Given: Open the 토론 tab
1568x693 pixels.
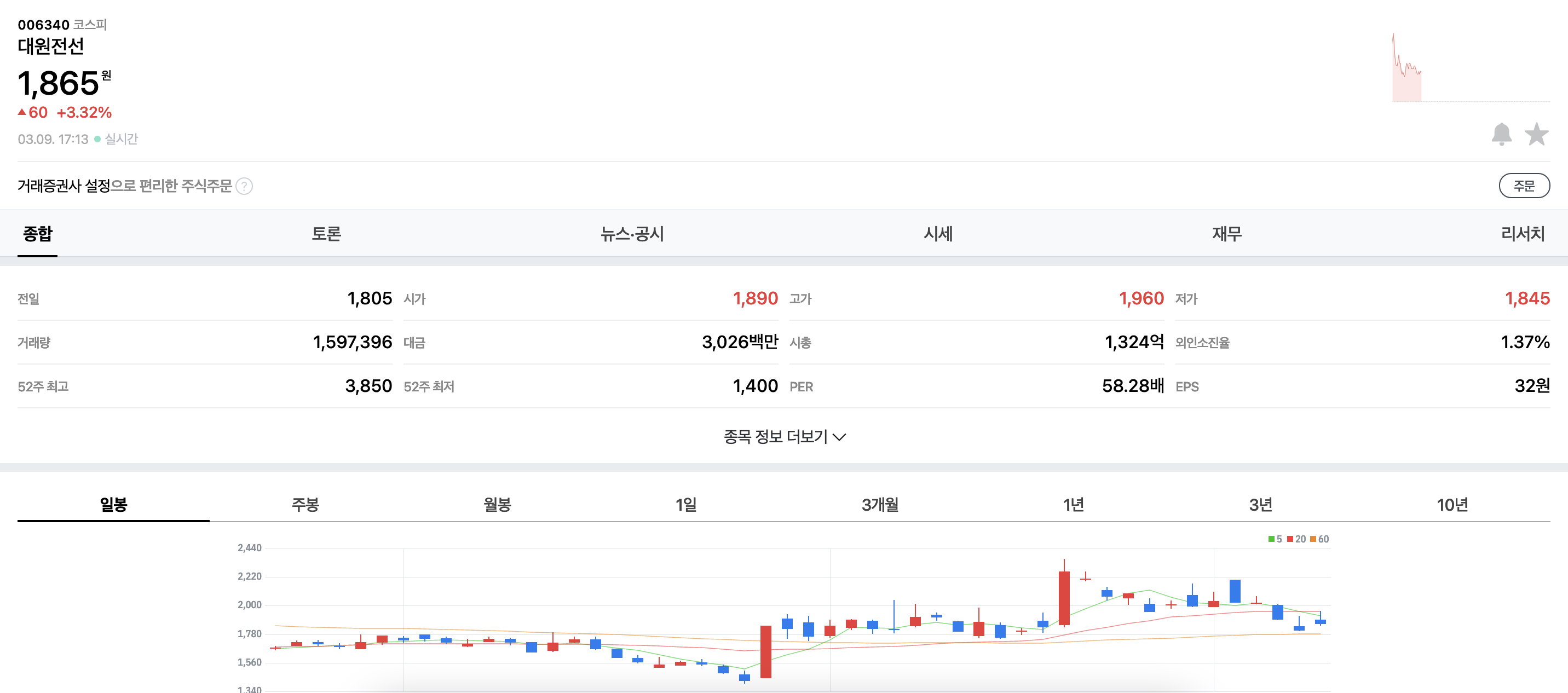Looking at the screenshot, I should point(326,234).
